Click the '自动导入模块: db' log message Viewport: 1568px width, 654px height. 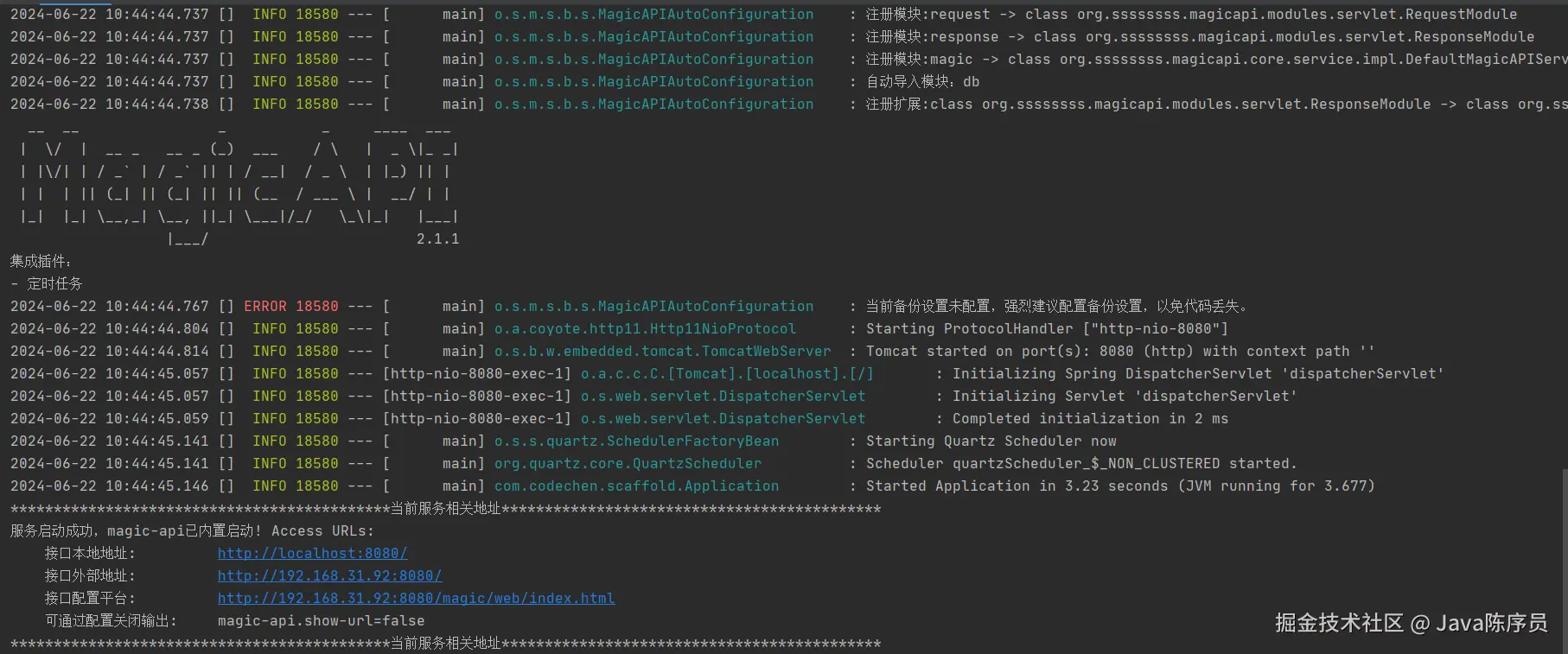(x=922, y=81)
